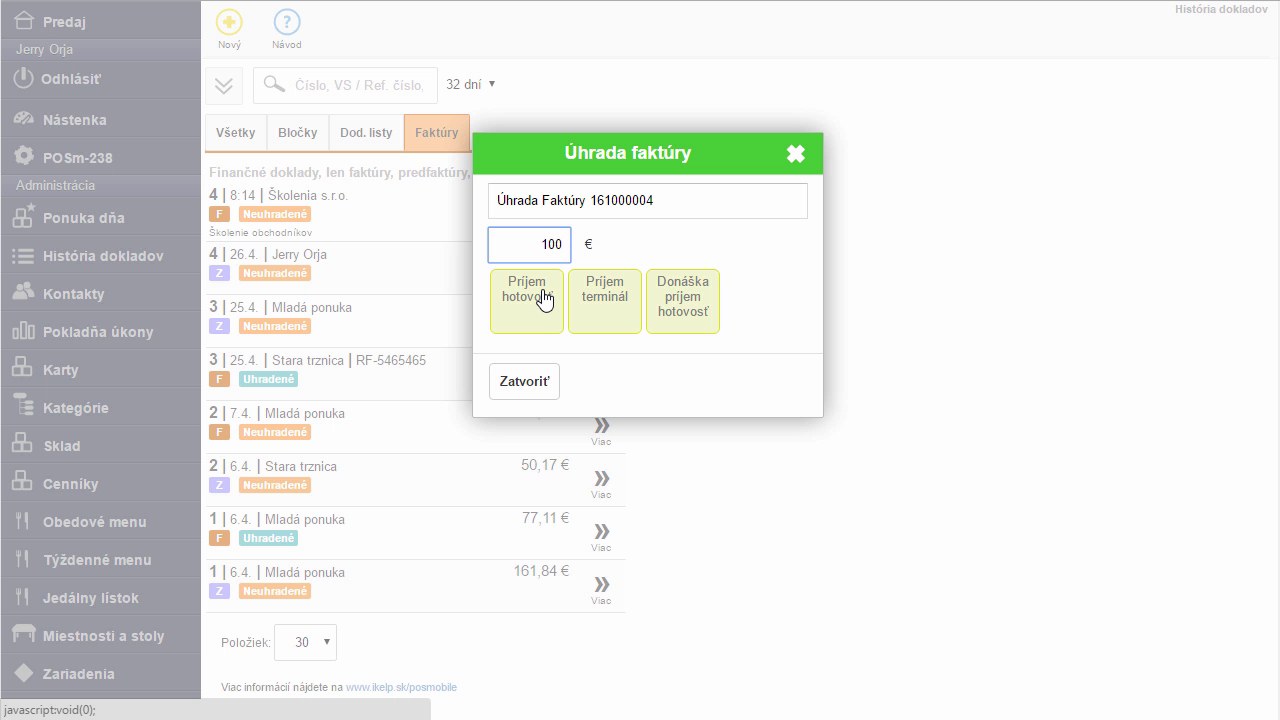This screenshot has width=1280, height=720.
Task: Click the 161,84 € amount
Action: coord(541,571)
